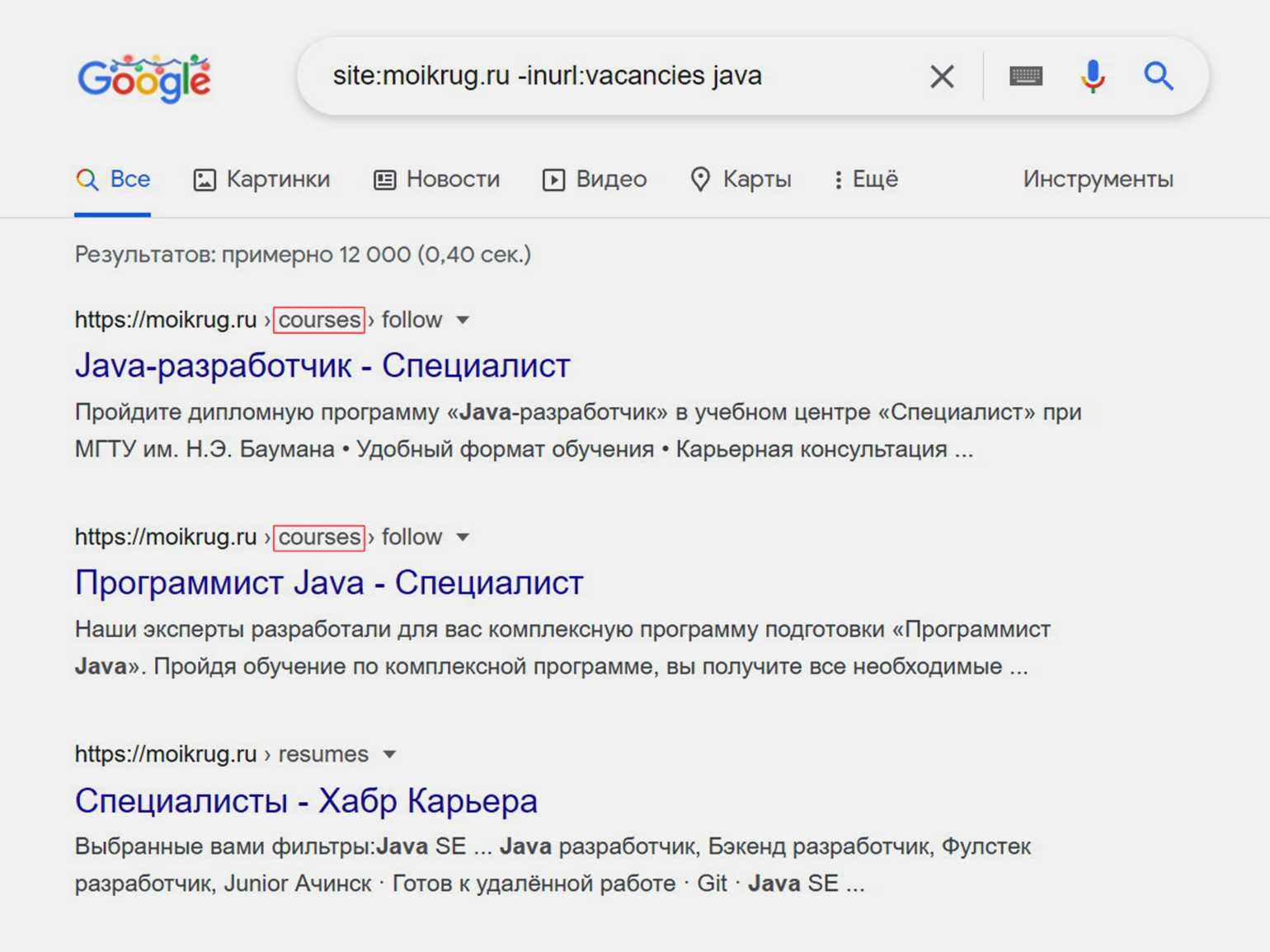Open the Ещё three-dot menu

[838, 180]
